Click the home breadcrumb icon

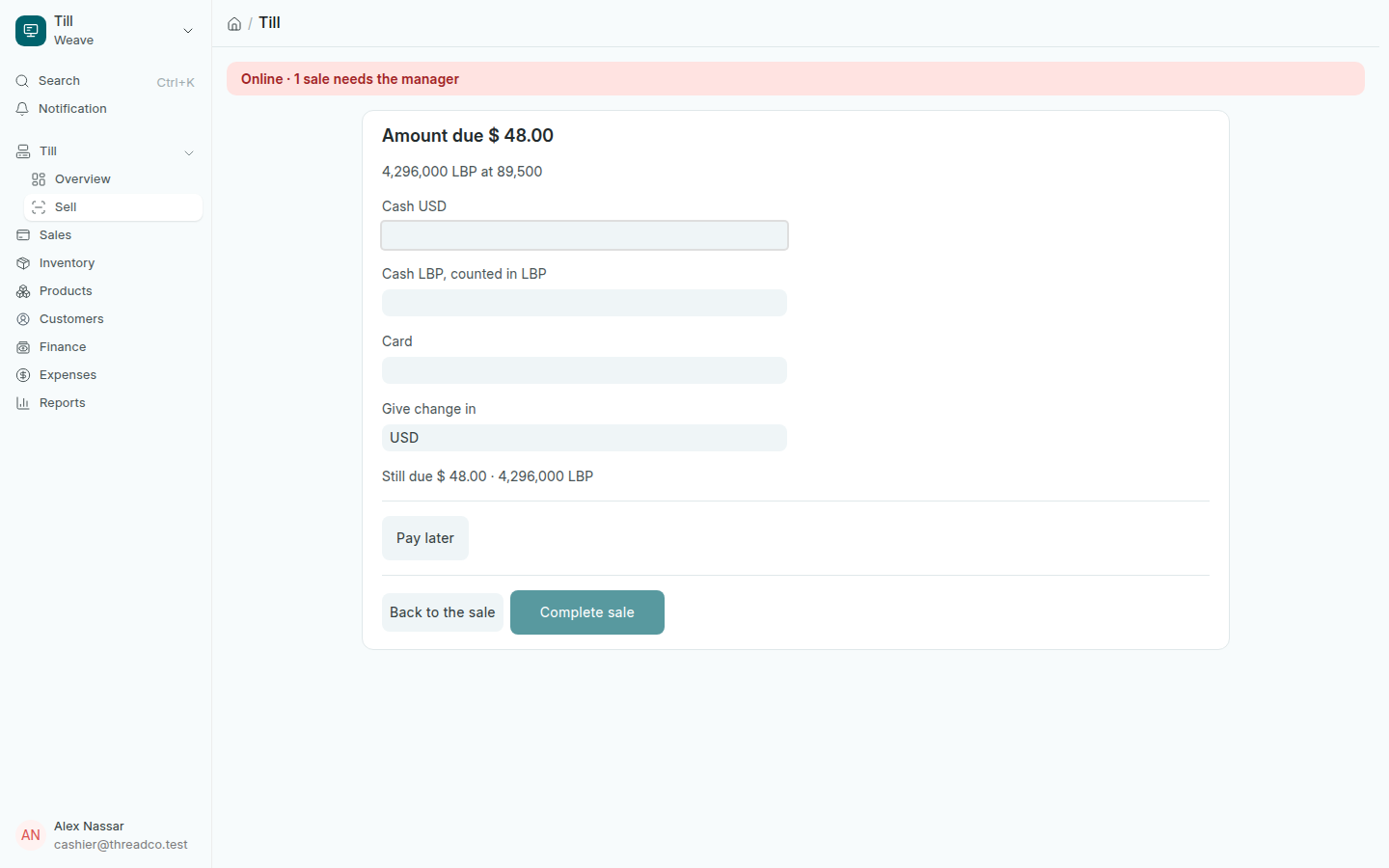click(x=234, y=24)
